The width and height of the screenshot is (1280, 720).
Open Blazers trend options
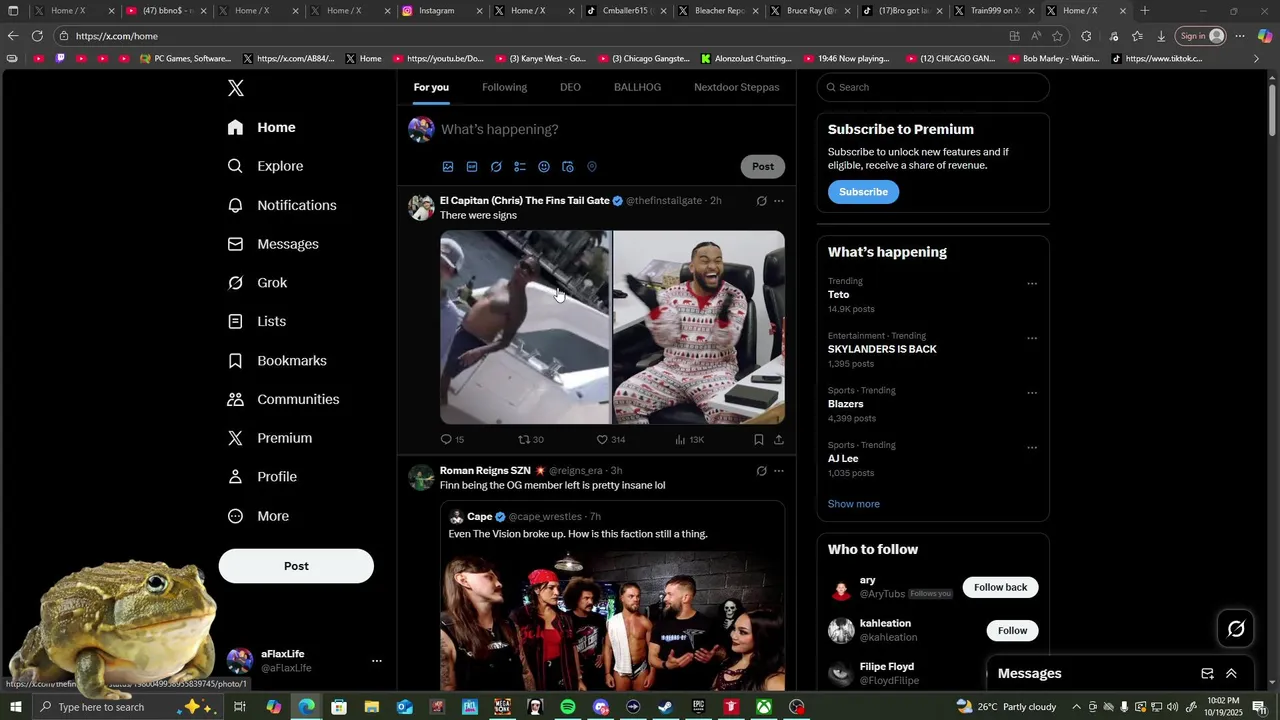(x=1032, y=393)
